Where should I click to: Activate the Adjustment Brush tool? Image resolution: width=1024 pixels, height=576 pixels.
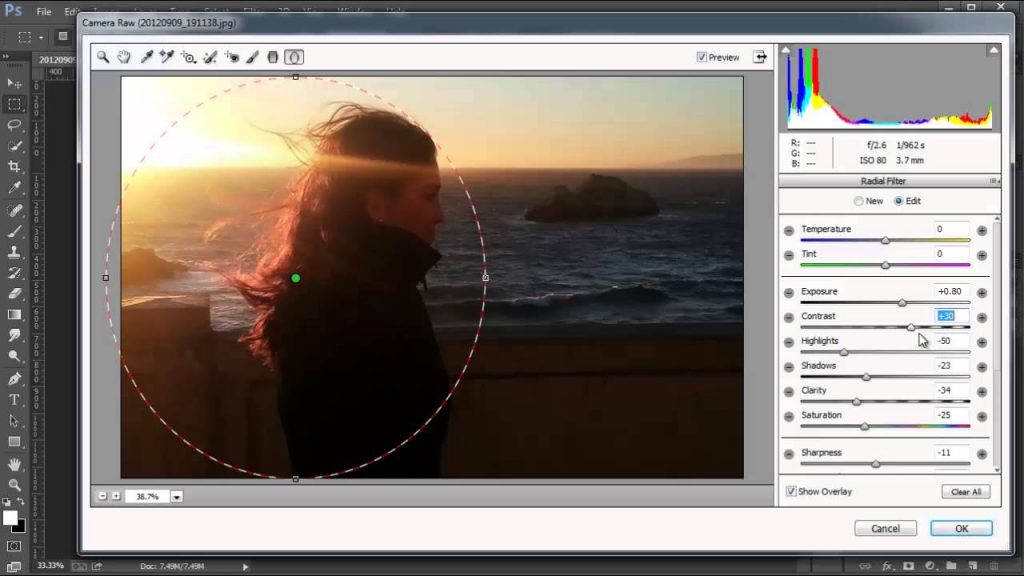pyautogui.click(x=252, y=57)
